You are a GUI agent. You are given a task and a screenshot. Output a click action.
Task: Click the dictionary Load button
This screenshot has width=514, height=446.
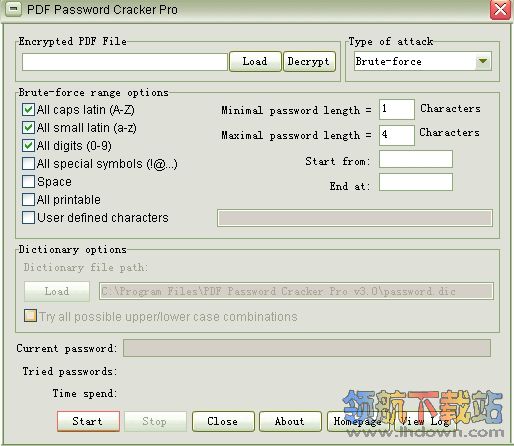click(57, 291)
